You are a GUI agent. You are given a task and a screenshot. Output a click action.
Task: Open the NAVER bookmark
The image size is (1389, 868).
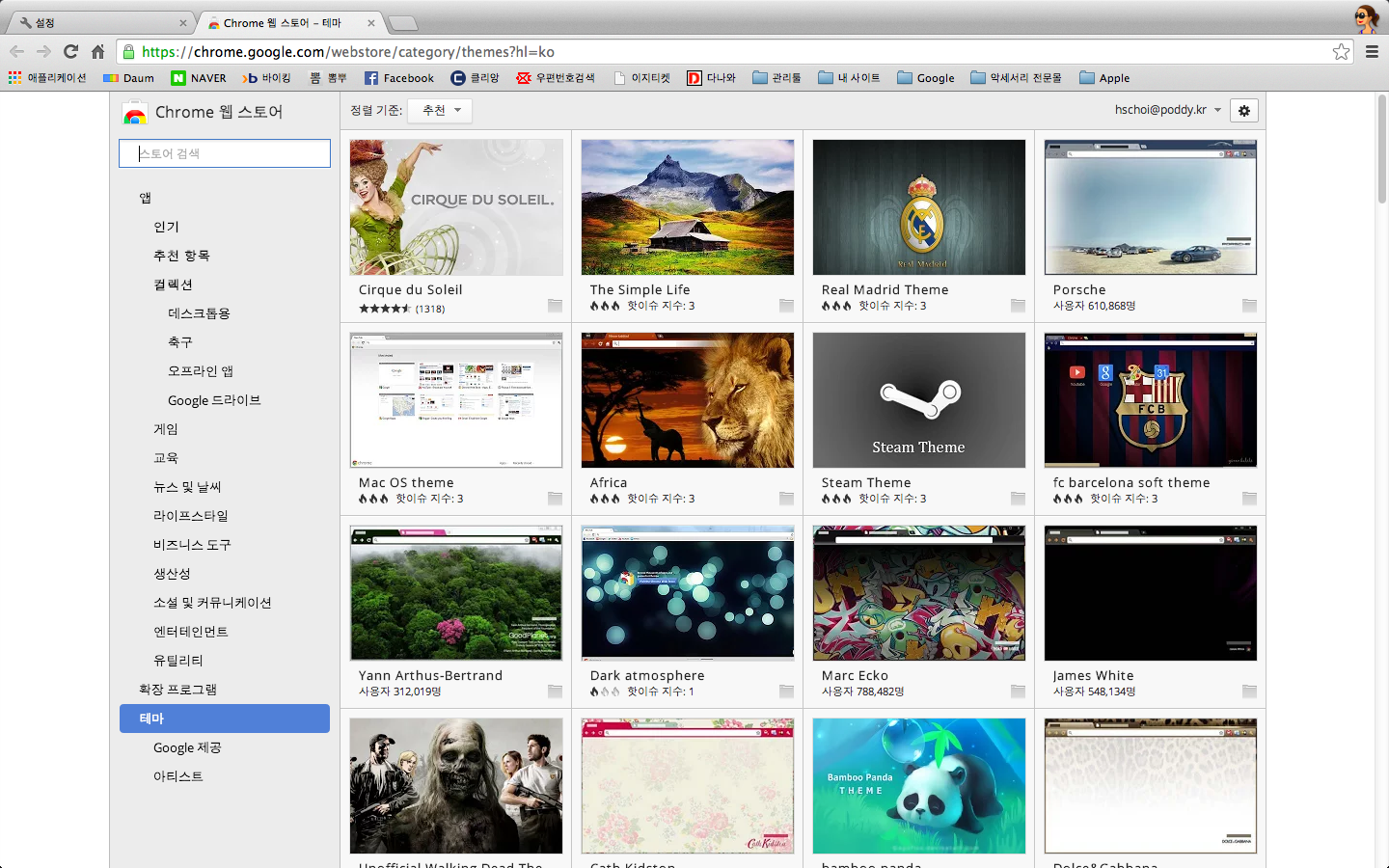(x=199, y=78)
